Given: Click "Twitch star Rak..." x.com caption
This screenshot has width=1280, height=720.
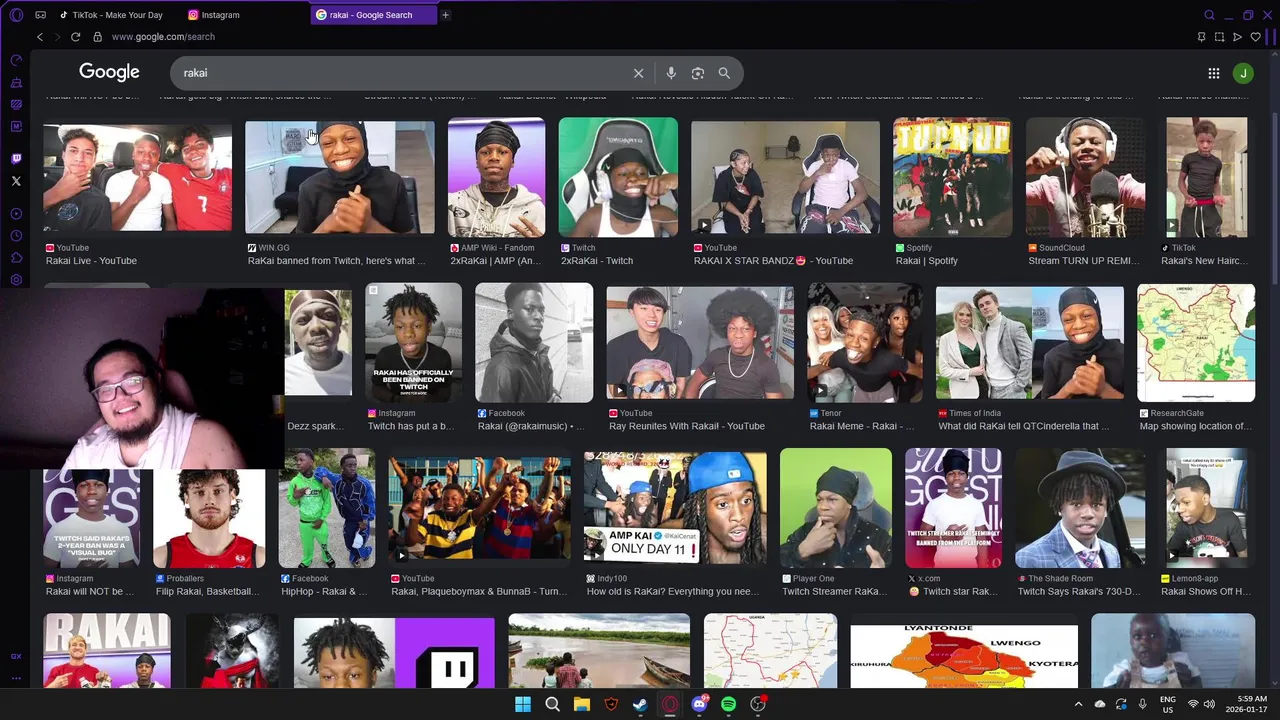Looking at the screenshot, I should pos(953,592).
